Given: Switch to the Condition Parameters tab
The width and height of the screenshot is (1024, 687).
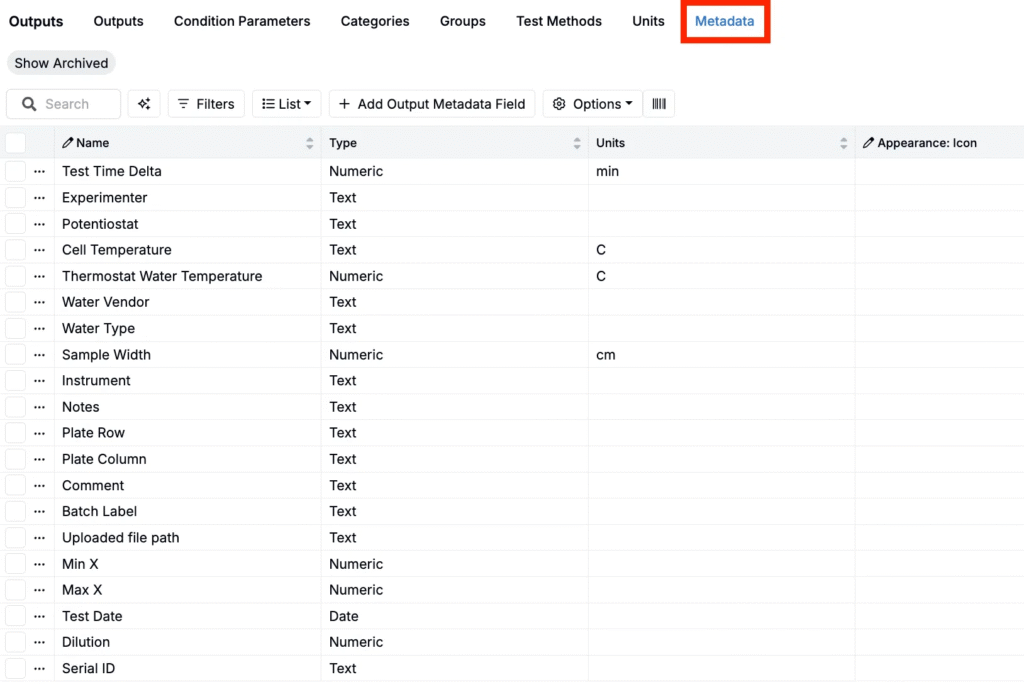Looking at the screenshot, I should coord(242,21).
